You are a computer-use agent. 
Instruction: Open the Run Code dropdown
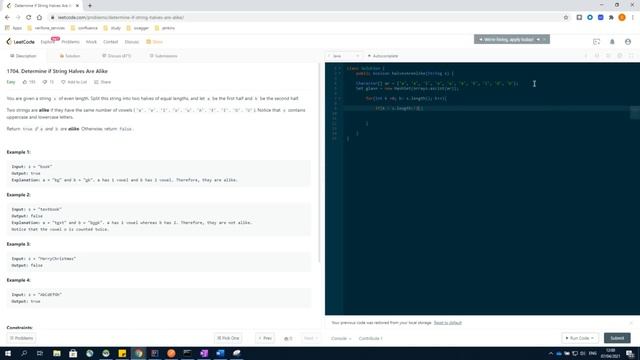(580, 338)
